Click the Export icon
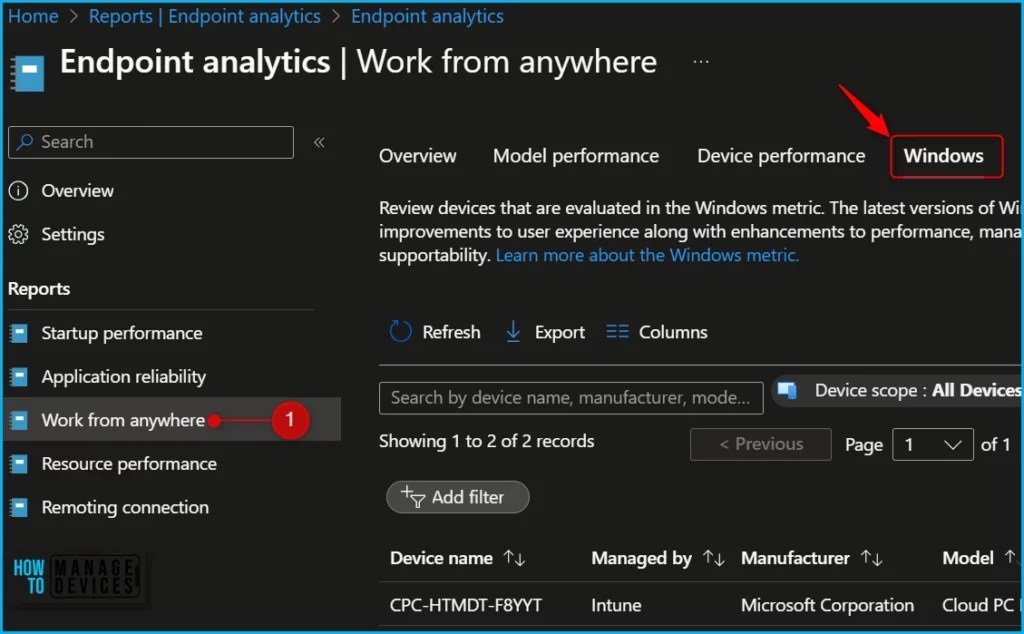The width and height of the screenshot is (1024, 634). pyautogui.click(x=513, y=331)
